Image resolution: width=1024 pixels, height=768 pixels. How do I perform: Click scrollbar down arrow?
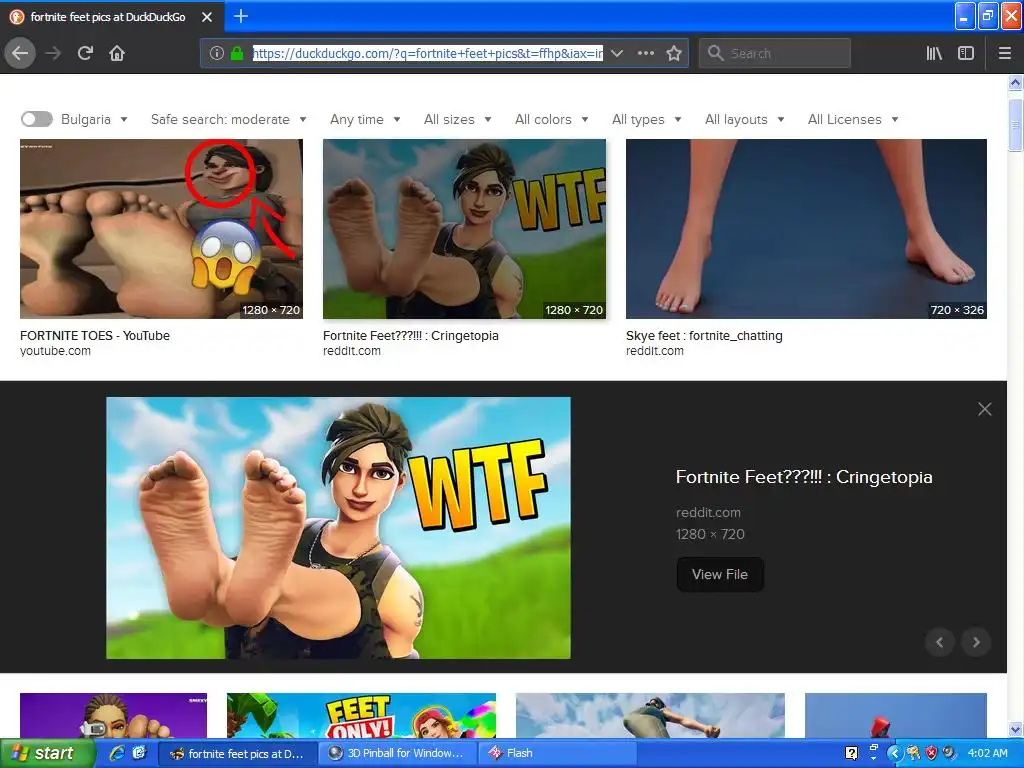pos(1015,729)
